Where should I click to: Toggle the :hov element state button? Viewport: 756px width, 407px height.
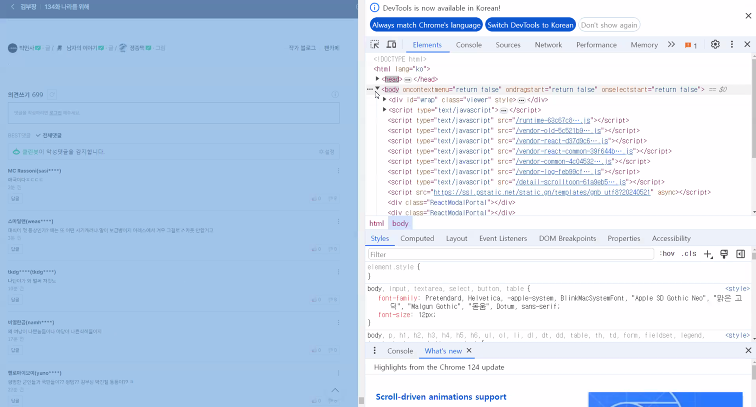coord(667,254)
